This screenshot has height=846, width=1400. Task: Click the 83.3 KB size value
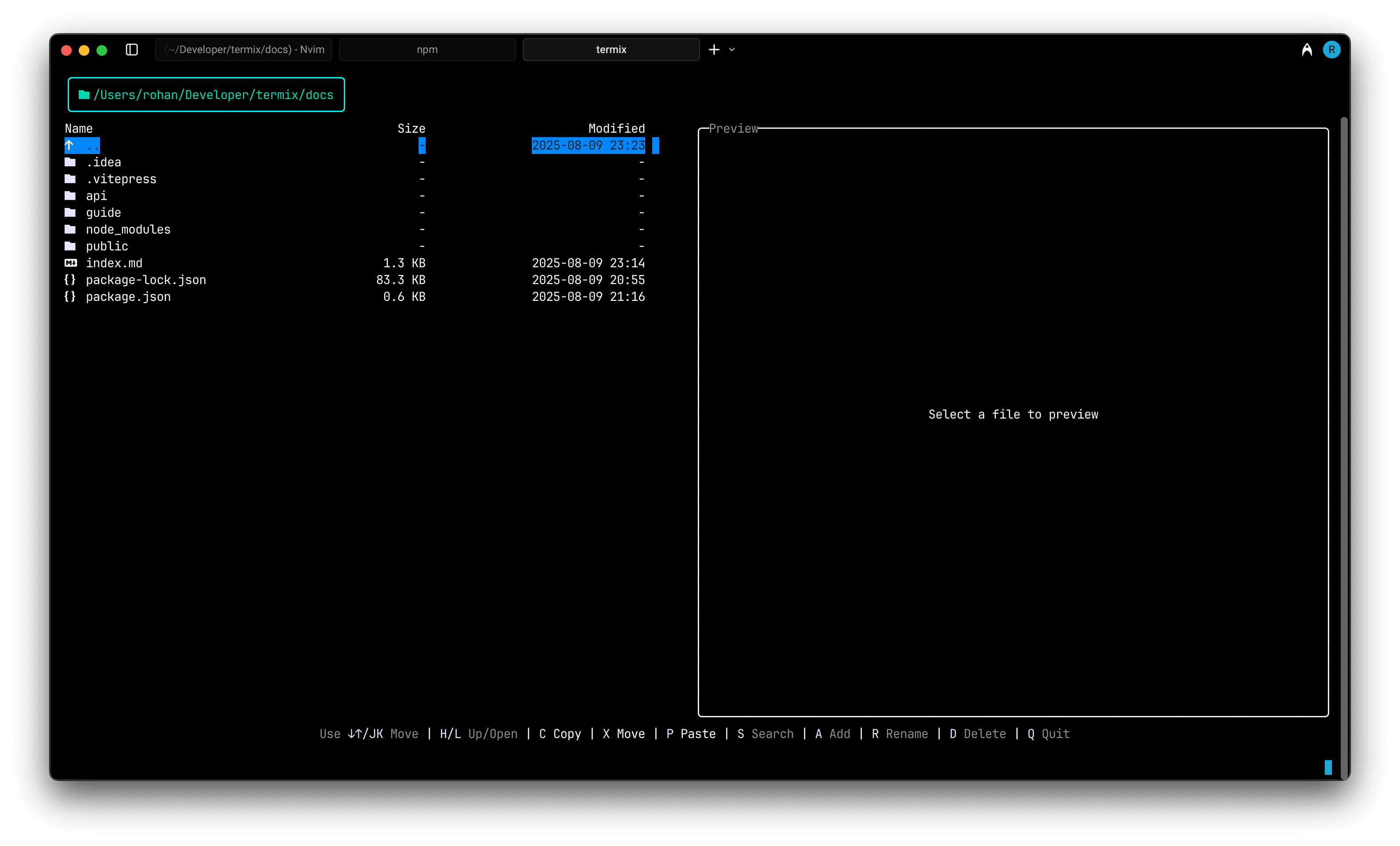click(x=400, y=280)
